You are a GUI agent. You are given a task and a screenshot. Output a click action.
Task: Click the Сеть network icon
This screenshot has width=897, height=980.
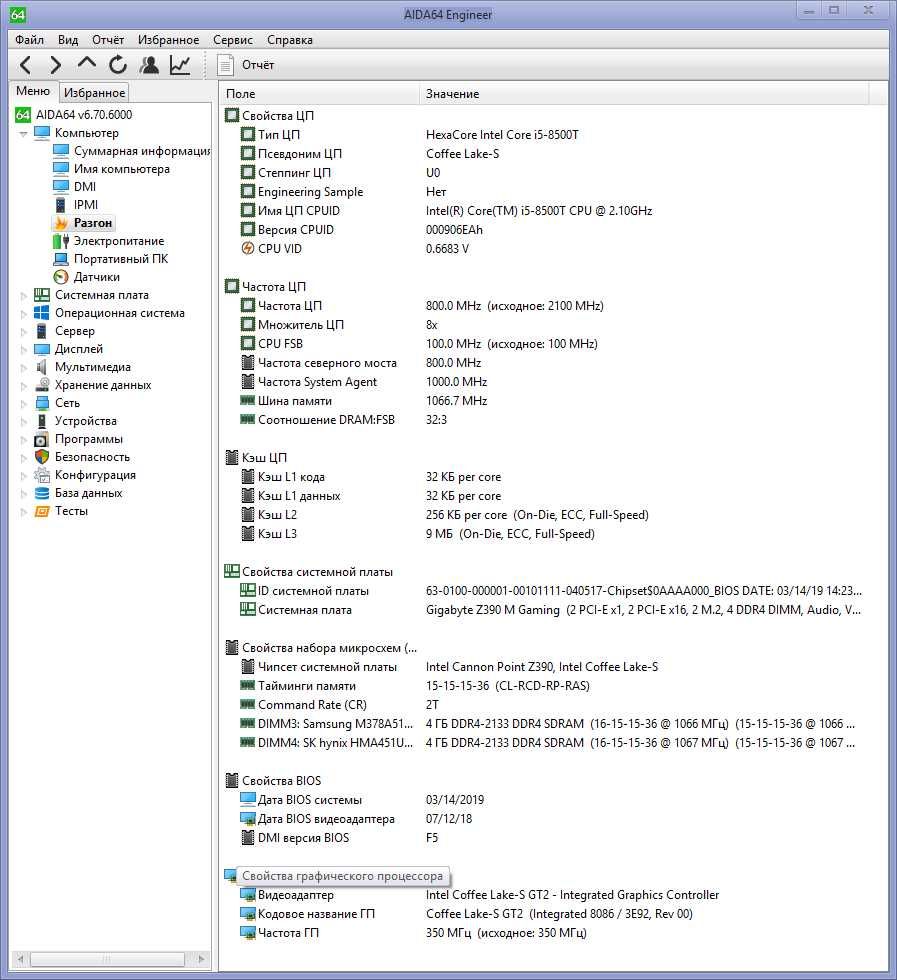pos(42,403)
